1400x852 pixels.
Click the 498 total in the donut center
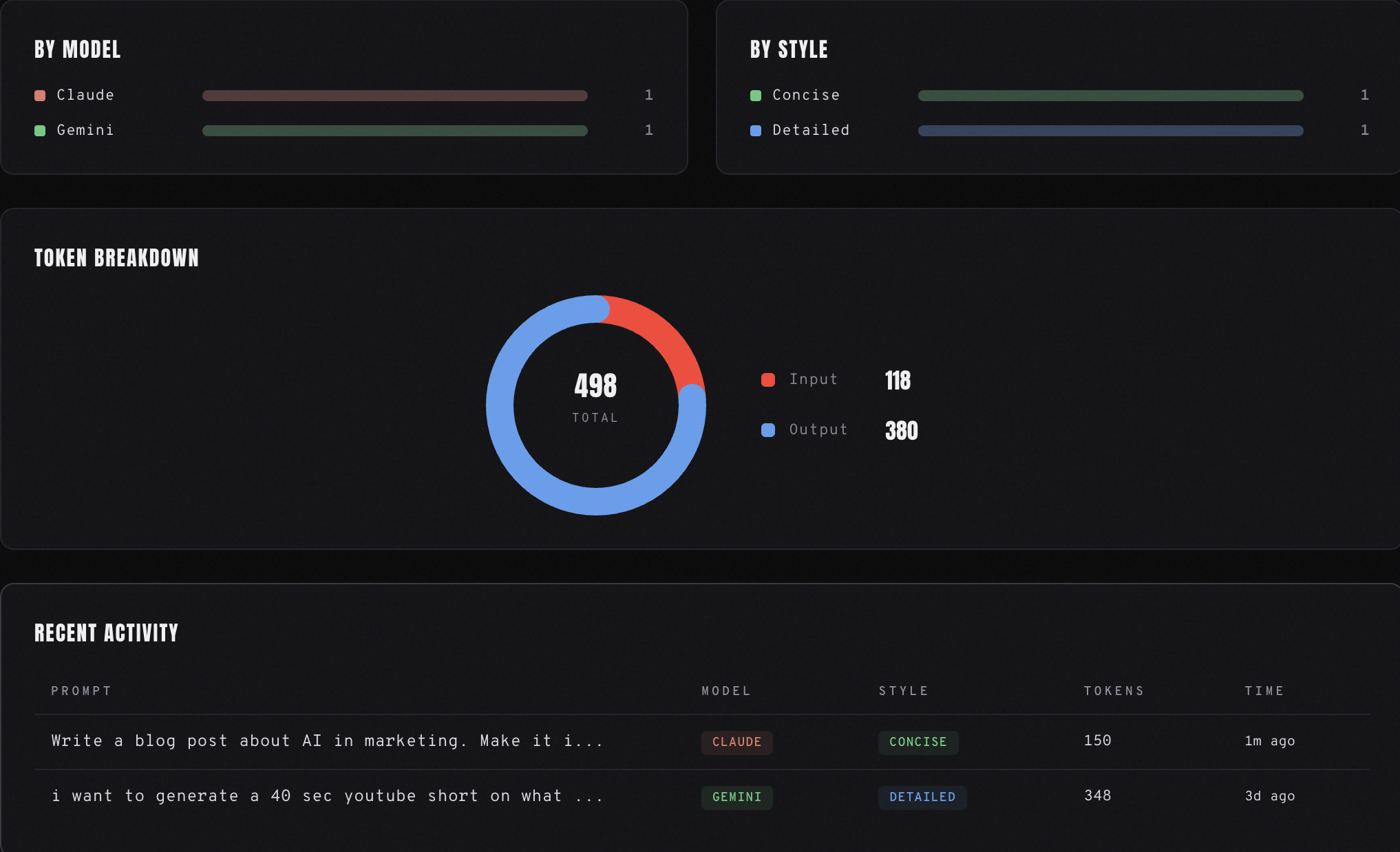click(595, 385)
